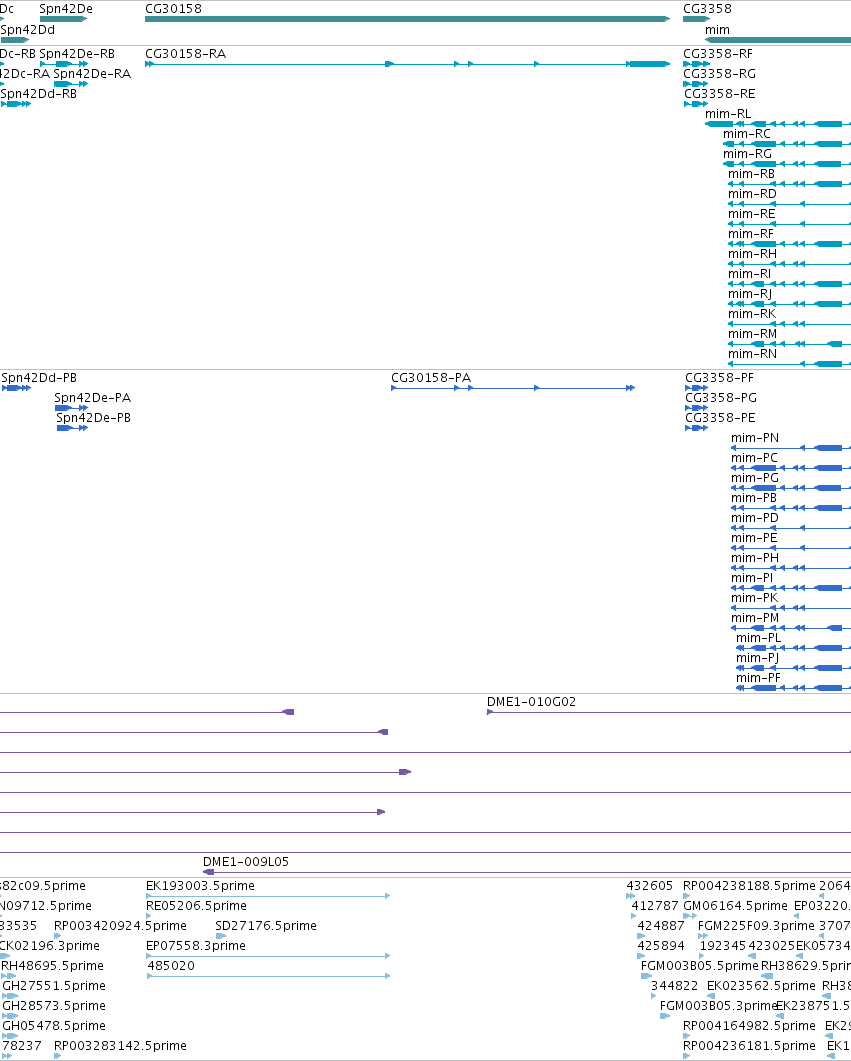Click protein Spn42De-PB
This screenshot has height=1061, width=851.
(x=93, y=417)
